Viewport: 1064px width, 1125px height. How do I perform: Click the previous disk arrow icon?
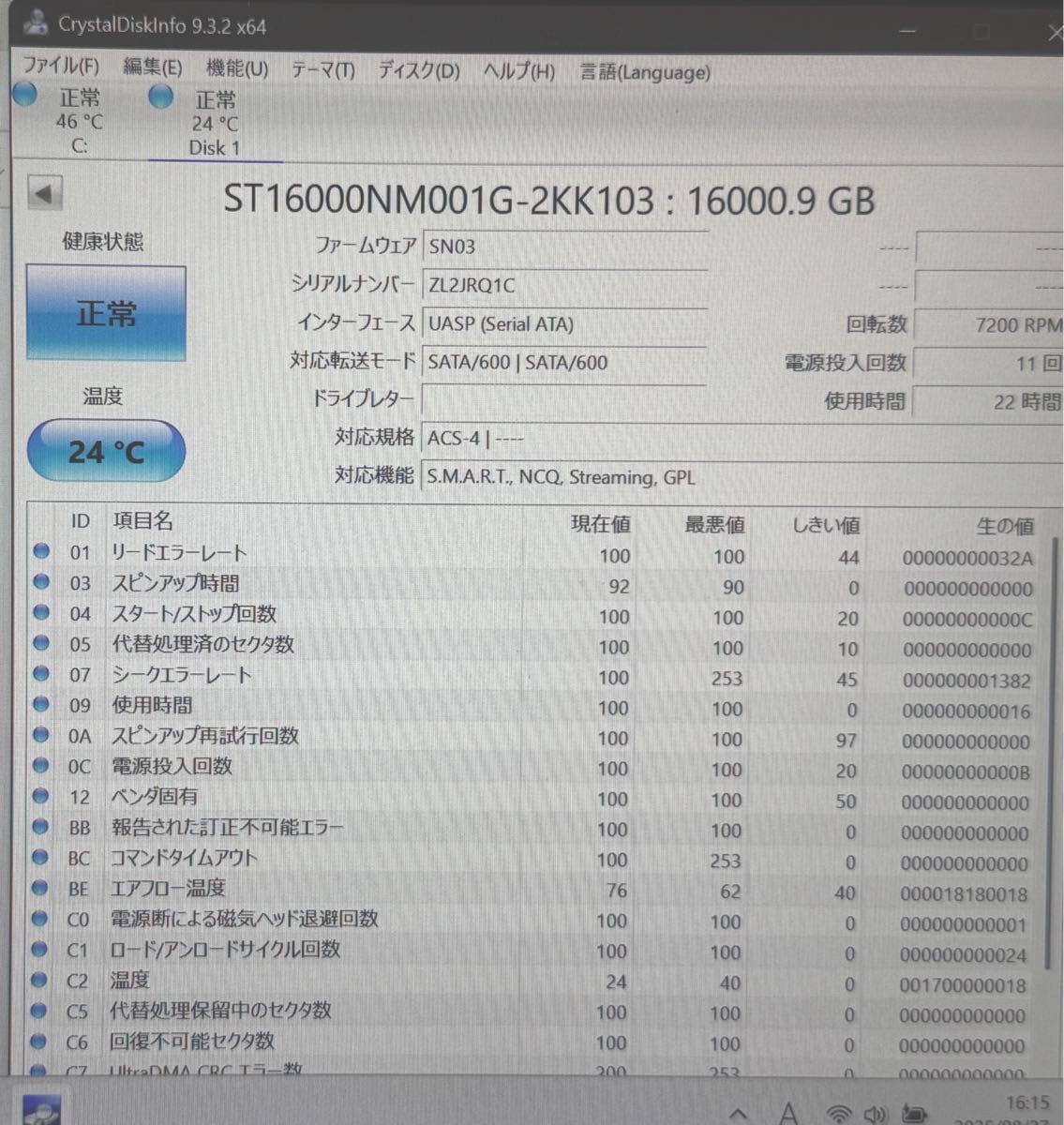point(44,194)
